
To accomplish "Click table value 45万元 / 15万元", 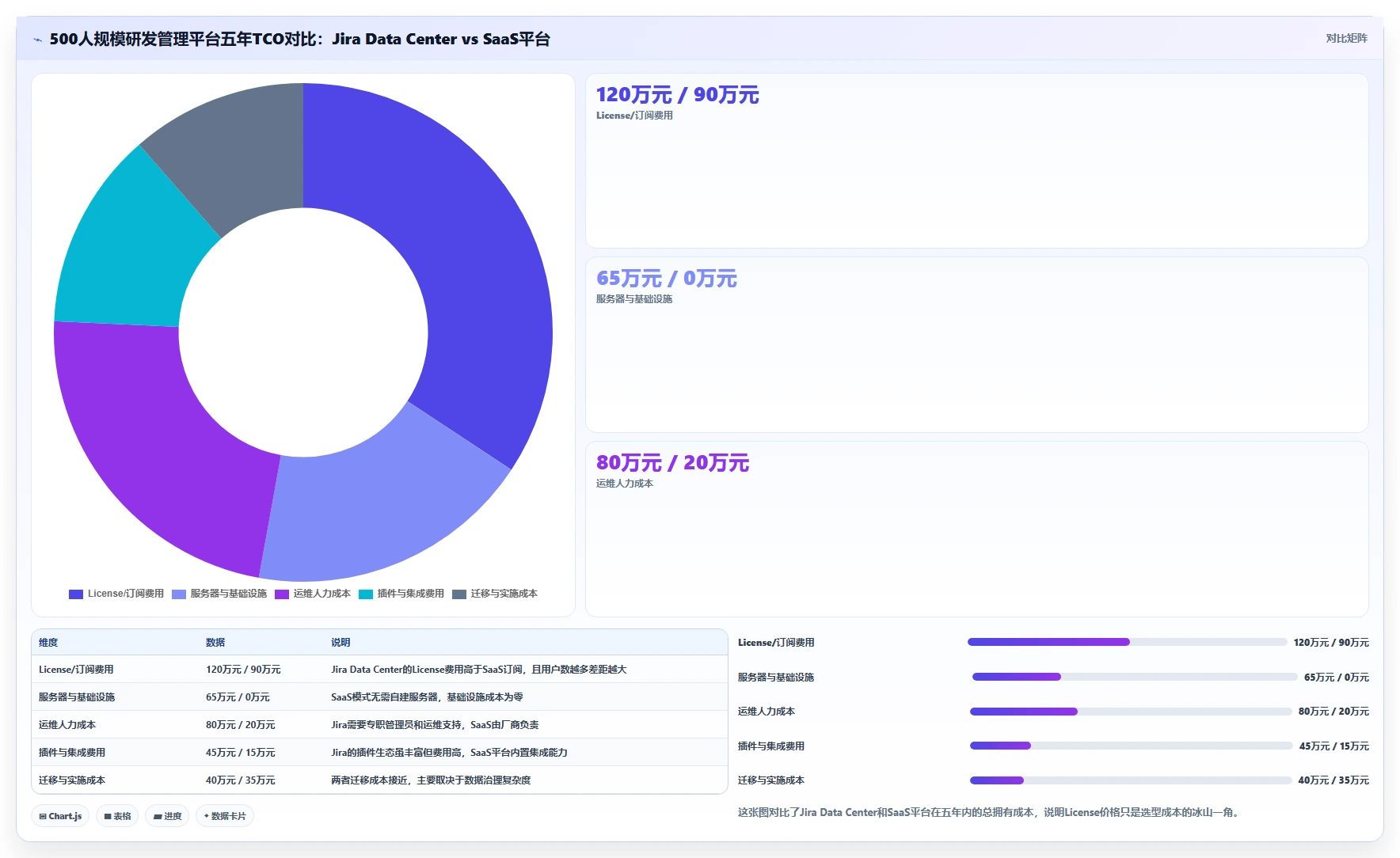I will [241, 753].
